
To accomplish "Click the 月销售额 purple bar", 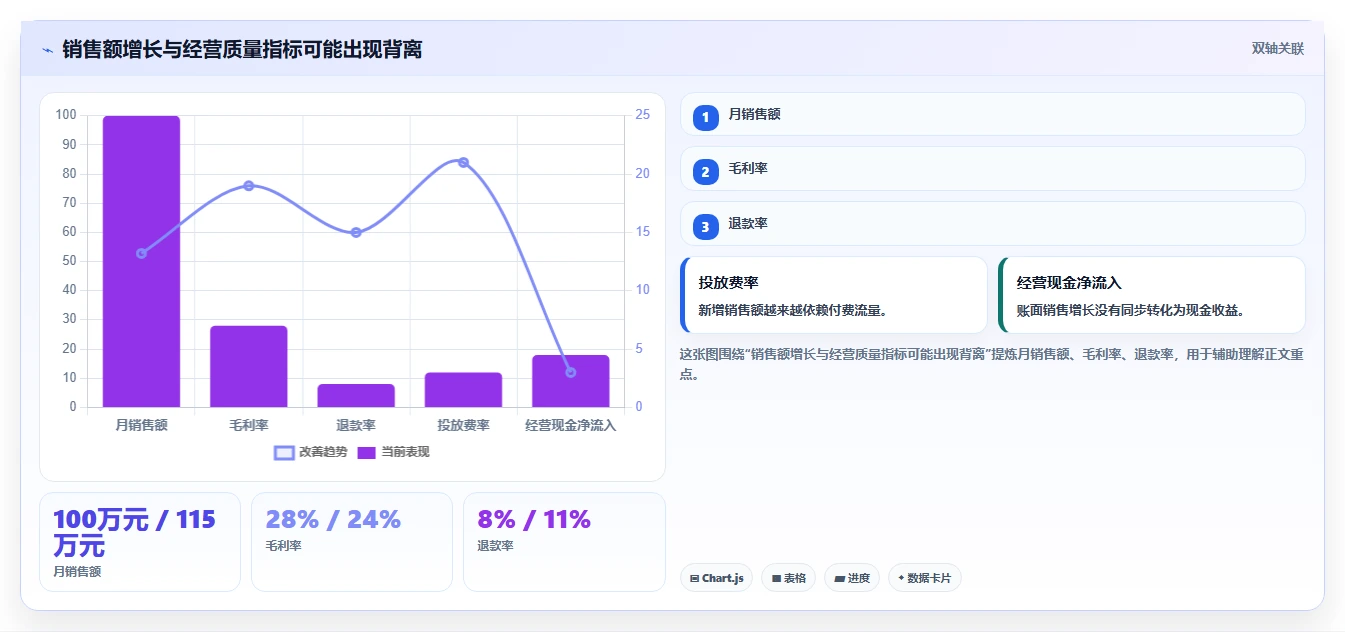I will point(141,262).
